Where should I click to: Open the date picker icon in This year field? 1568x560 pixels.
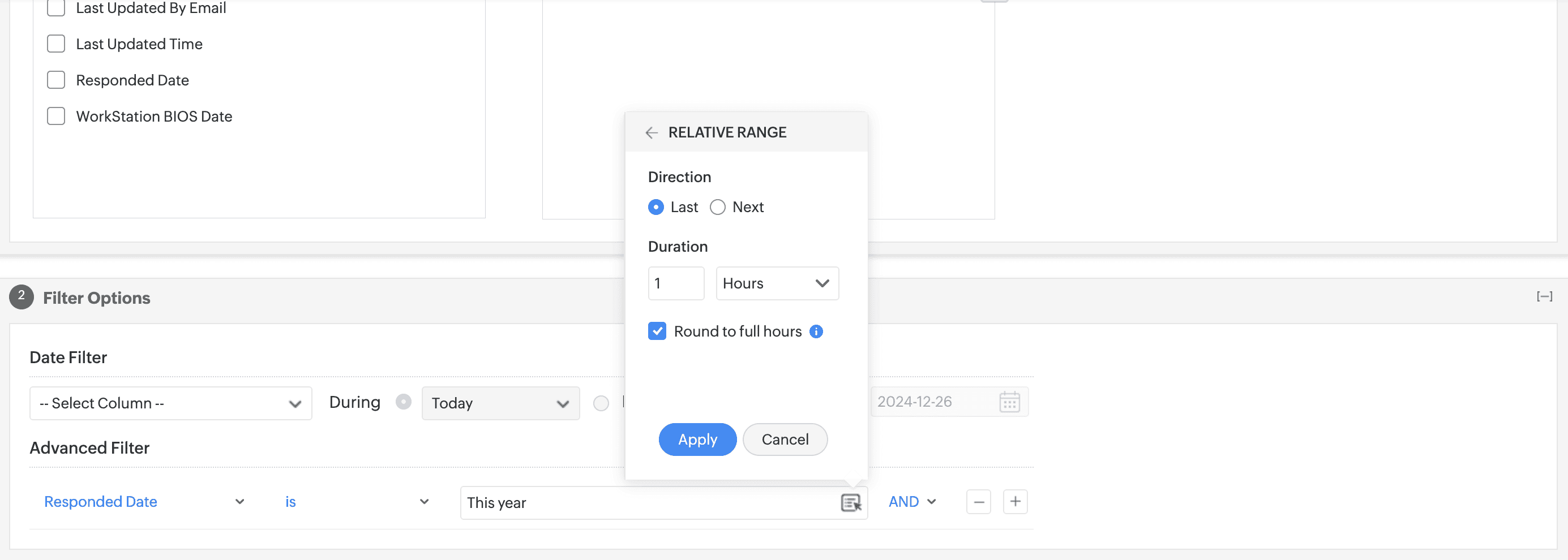coord(850,503)
